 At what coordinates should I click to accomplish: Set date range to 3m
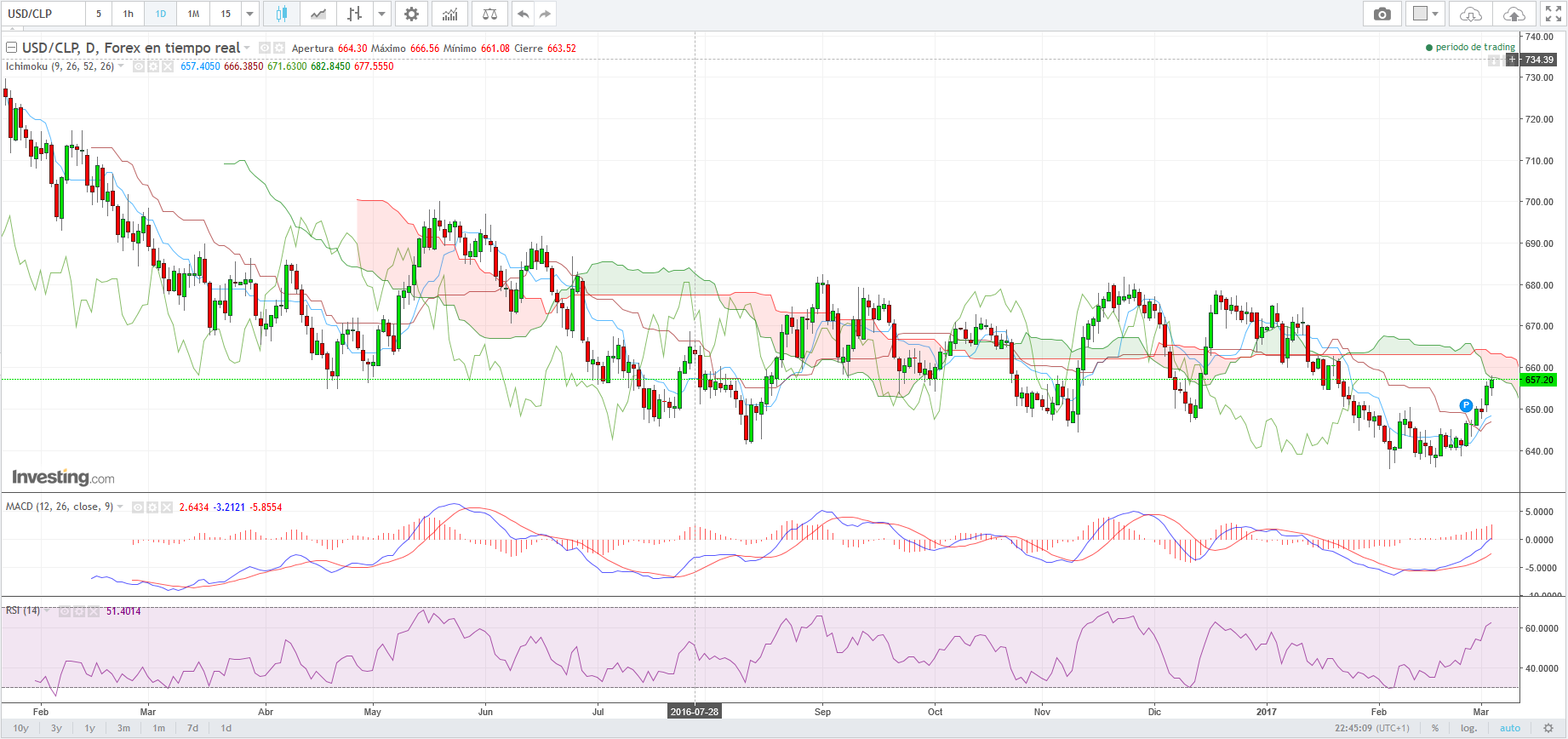[x=123, y=728]
